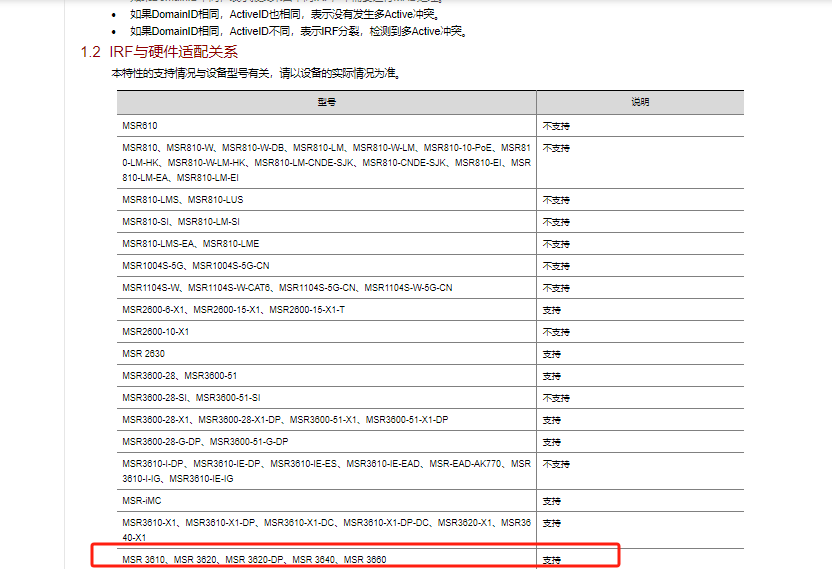Select "不支持" in the MSR810-LME row

click(x=556, y=244)
